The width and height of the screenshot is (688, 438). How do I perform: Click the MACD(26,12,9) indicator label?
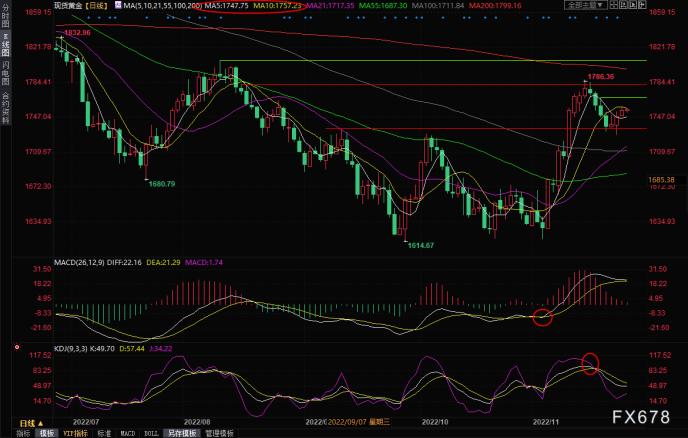point(83,261)
